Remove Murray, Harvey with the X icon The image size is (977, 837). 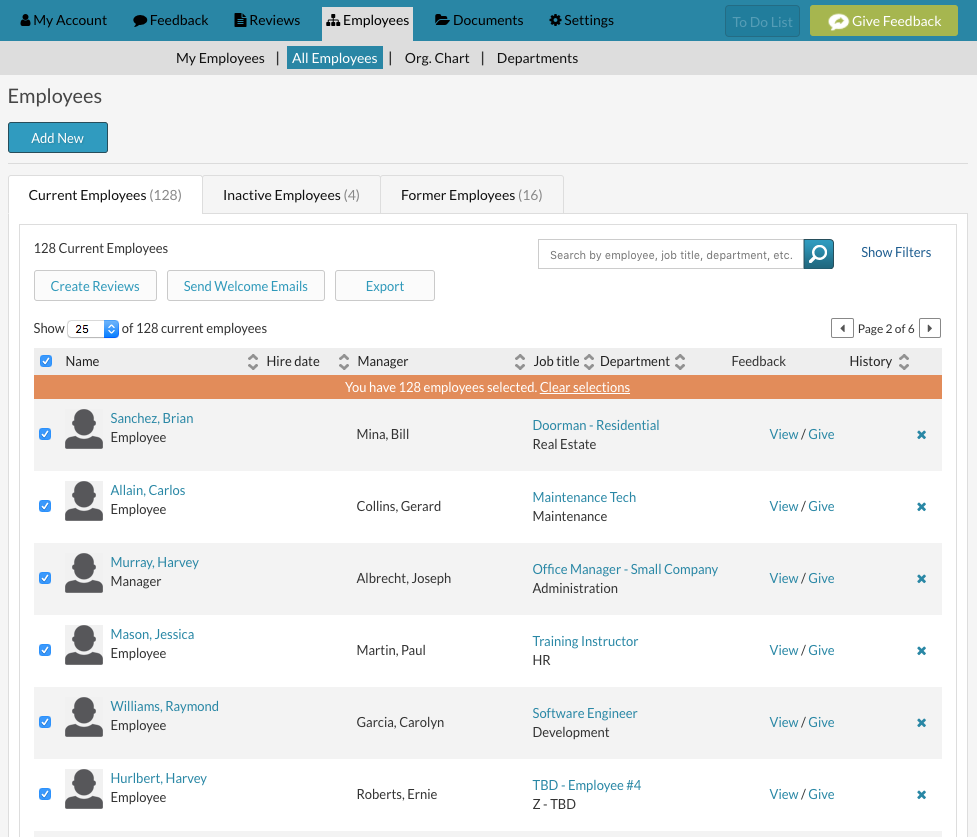pyautogui.click(x=922, y=578)
